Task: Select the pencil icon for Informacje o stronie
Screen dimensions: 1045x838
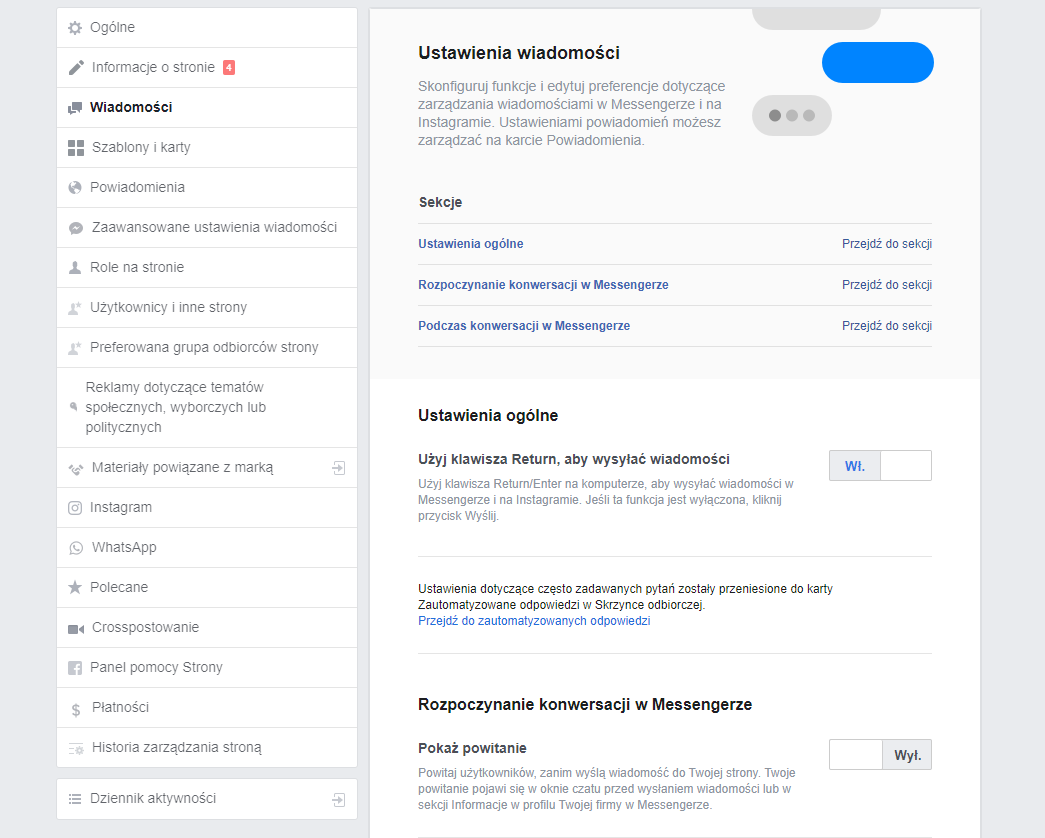Action: point(75,67)
